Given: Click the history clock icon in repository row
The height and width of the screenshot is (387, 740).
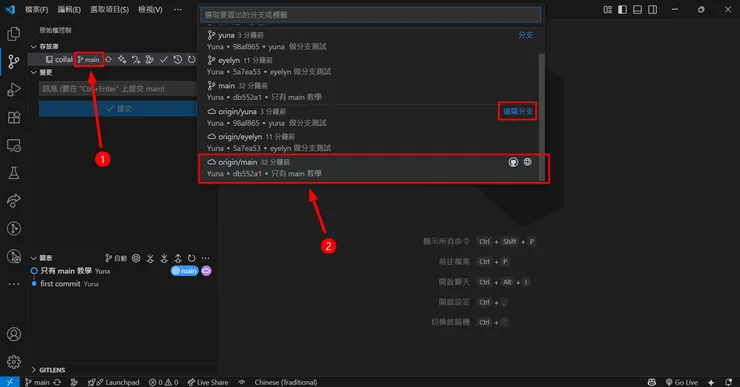Looking at the screenshot, I should 177,59.
